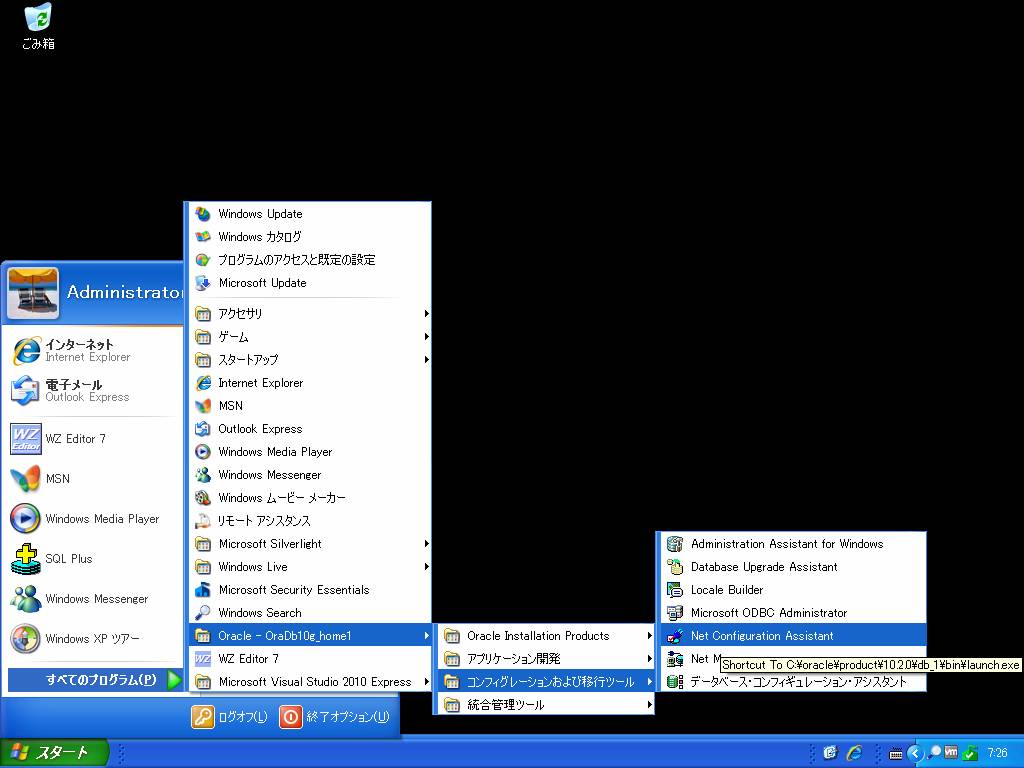Click the Outlook Express icon in All Programs list
The height and width of the screenshot is (768, 1024).
pos(203,428)
